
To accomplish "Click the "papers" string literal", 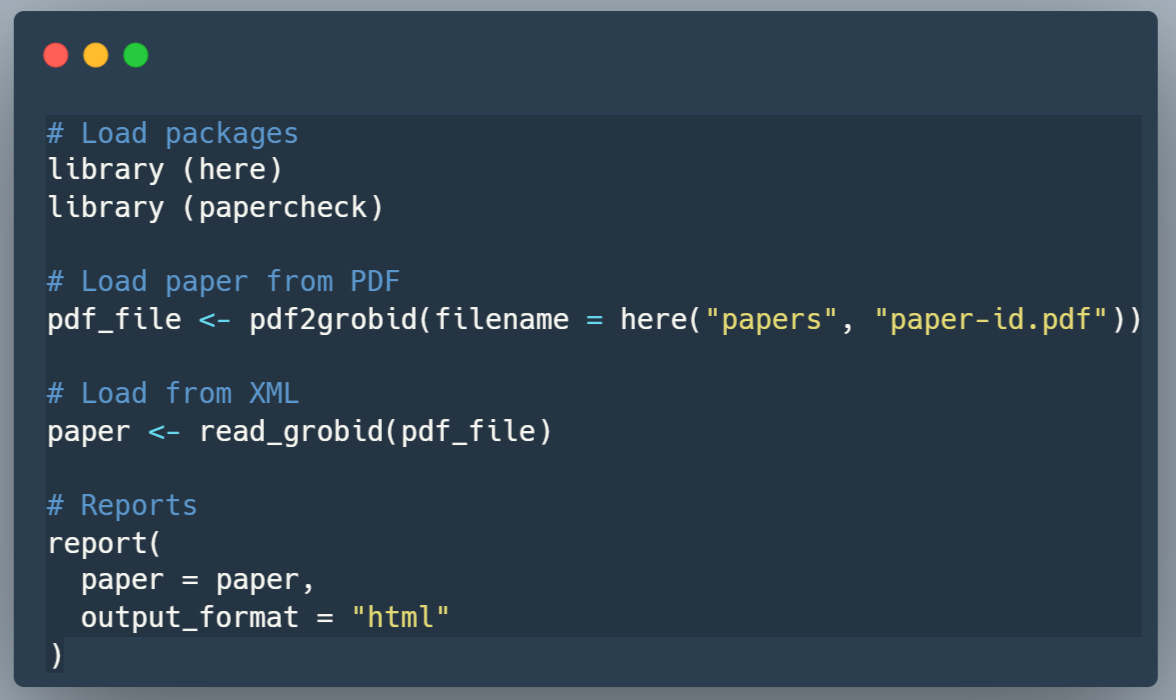I will click(770, 320).
